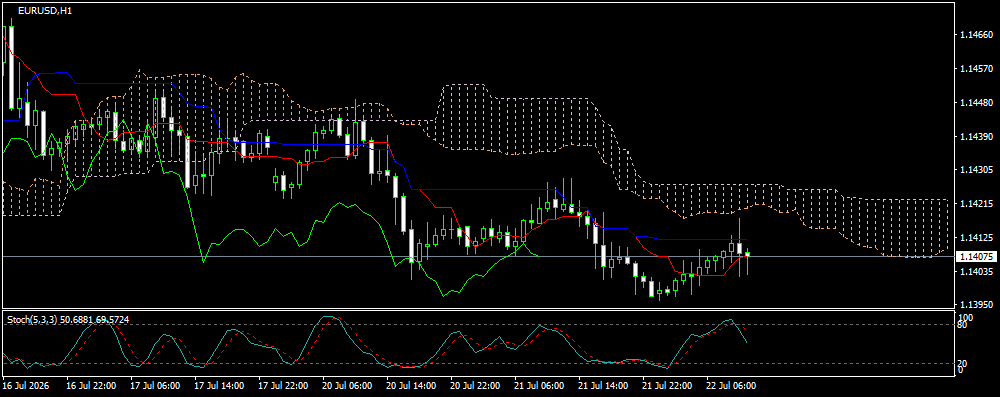Click the 1.14035 price scale label
The width and height of the screenshot is (1000, 397).
click(x=975, y=272)
